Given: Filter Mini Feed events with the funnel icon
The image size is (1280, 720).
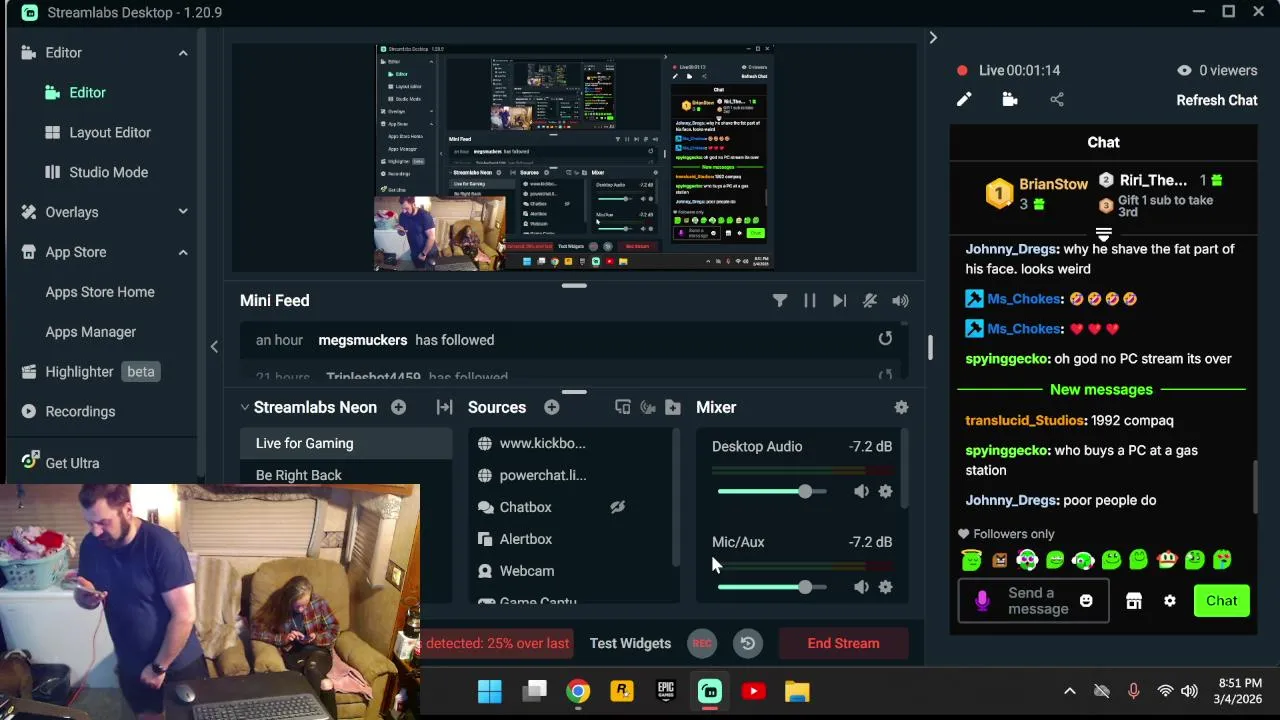Looking at the screenshot, I should pyautogui.click(x=780, y=300).
